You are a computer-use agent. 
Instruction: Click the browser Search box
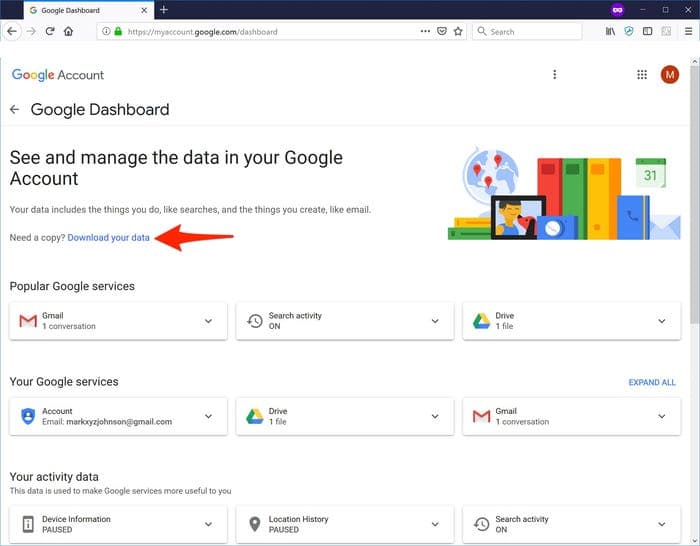[x=527, y=31]
